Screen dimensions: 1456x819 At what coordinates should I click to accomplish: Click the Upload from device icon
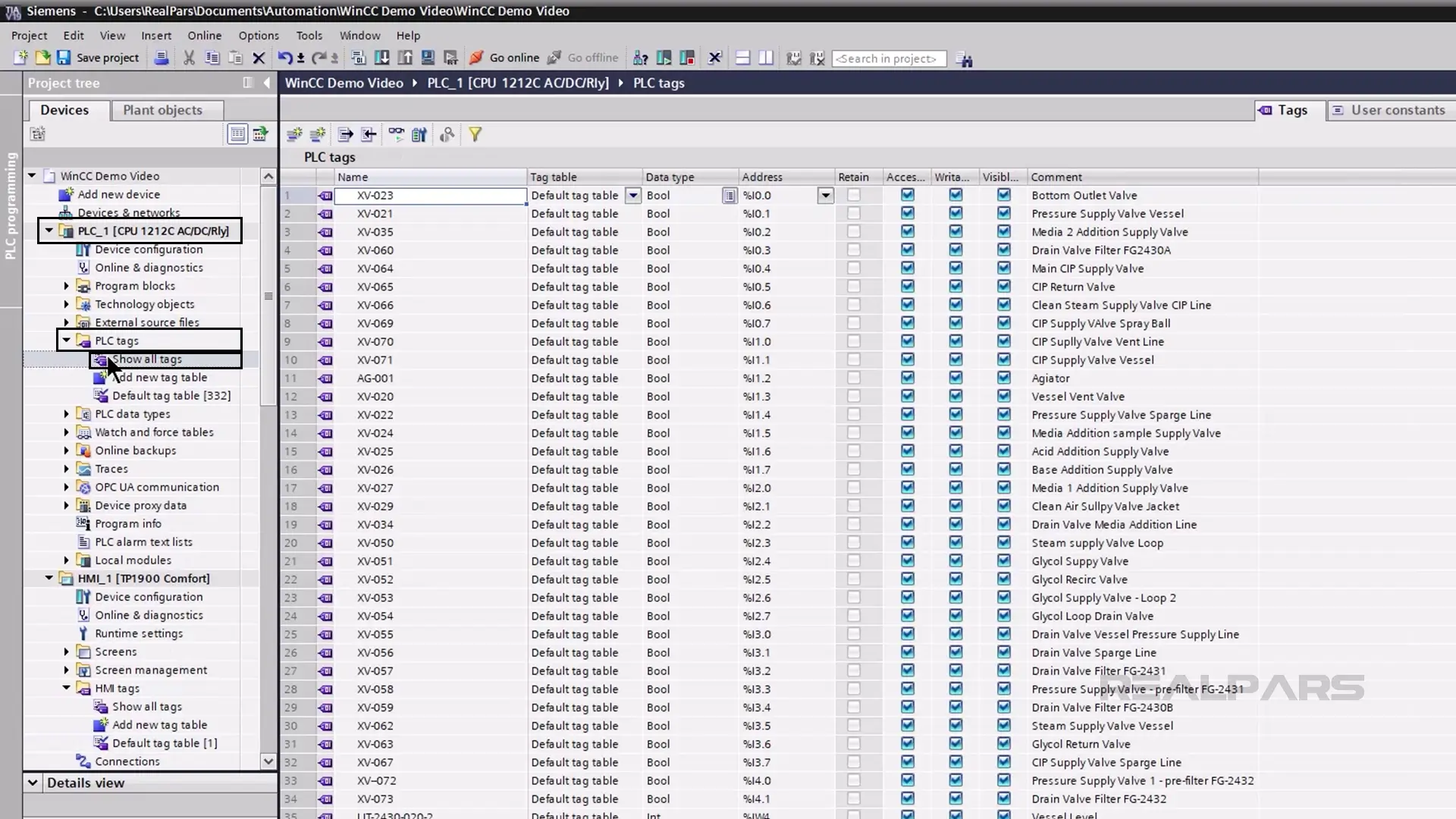click(405, 58)
